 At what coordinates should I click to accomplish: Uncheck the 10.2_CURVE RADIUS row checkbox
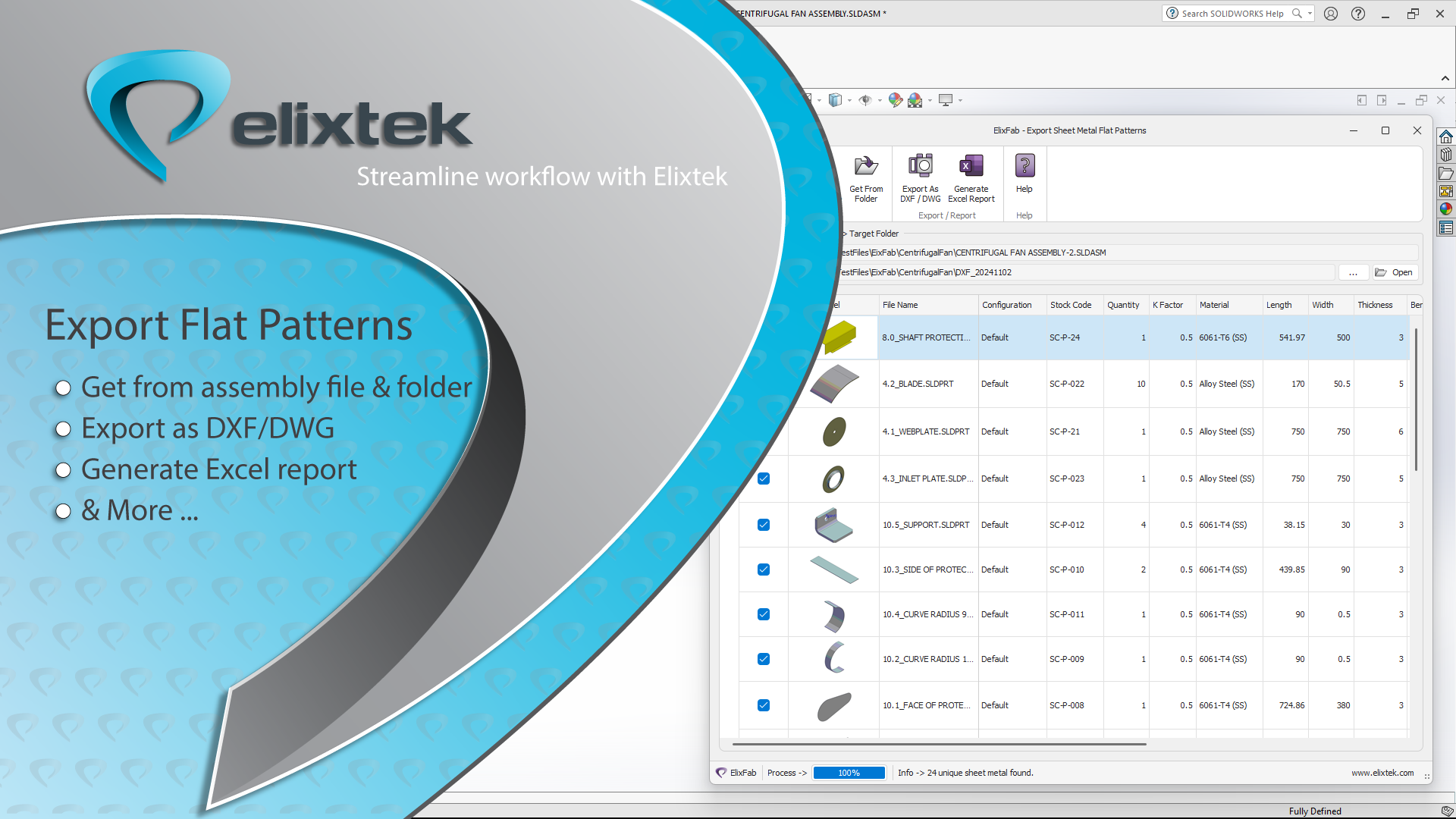click(764, 659)
